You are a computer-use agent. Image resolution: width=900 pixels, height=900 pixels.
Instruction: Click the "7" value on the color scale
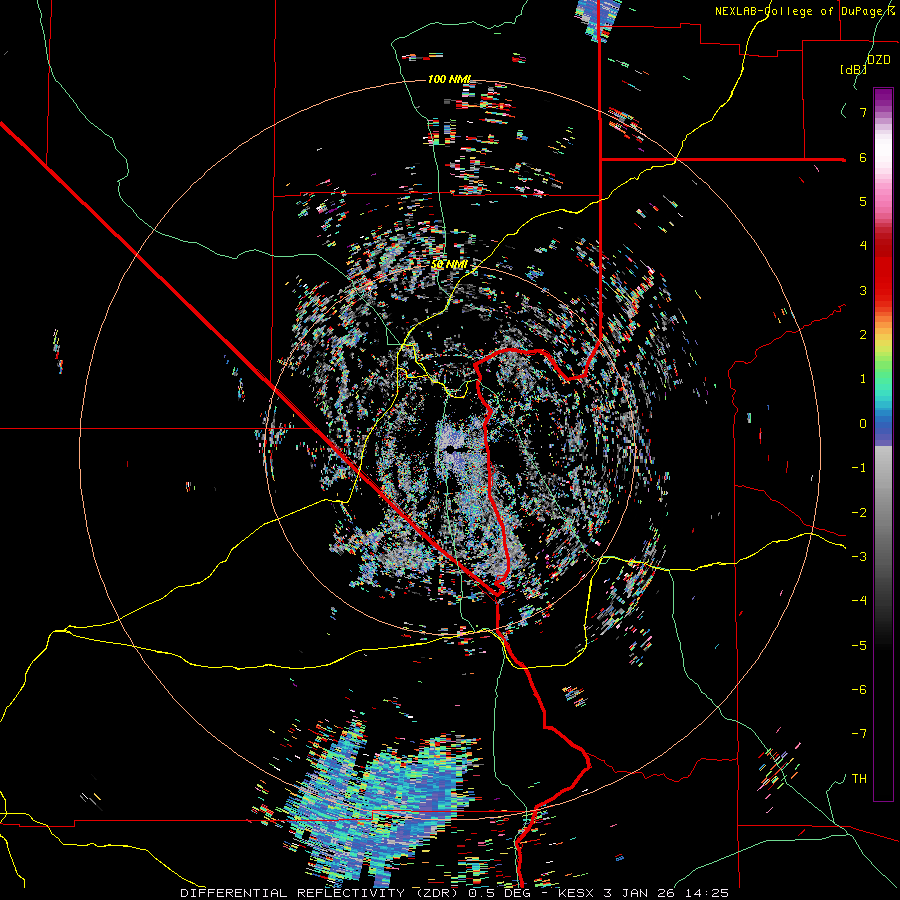863,112
